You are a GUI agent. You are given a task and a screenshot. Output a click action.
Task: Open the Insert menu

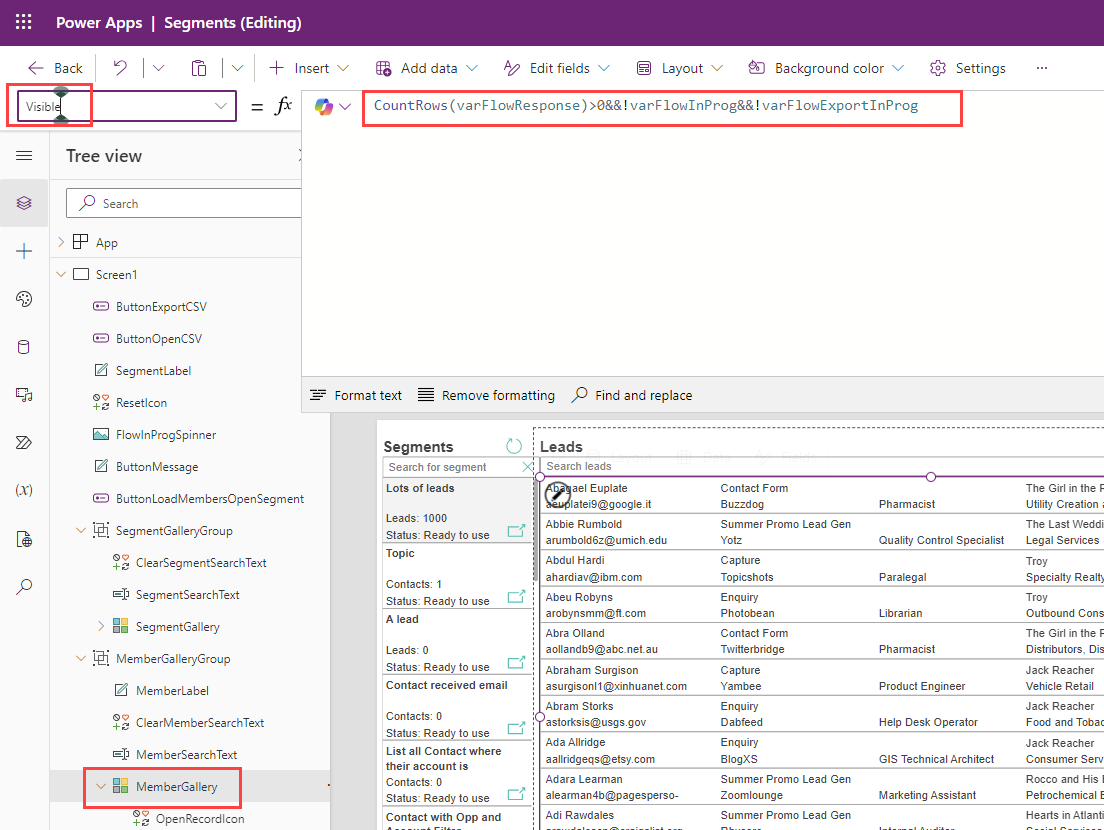coord(309,68)
